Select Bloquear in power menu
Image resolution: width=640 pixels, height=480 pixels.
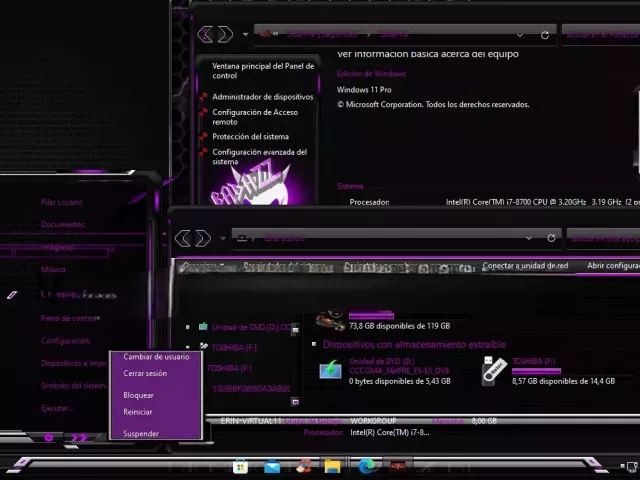point(138,395)
